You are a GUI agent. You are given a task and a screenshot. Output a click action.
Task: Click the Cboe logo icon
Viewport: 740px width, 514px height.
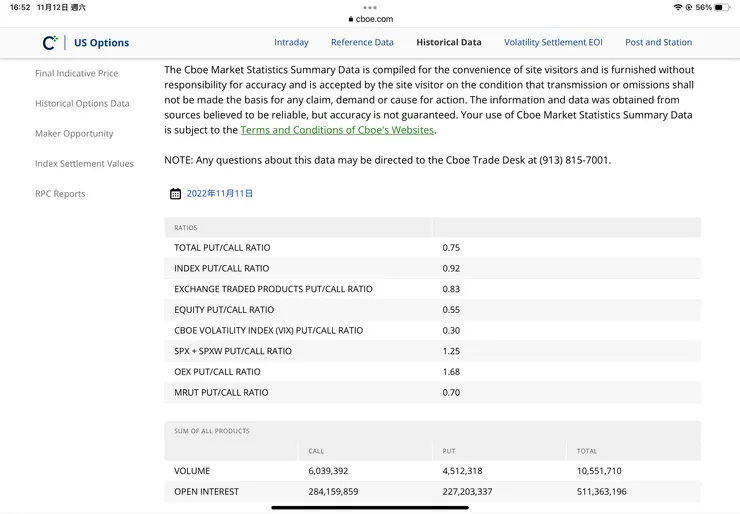click(50, 42)
